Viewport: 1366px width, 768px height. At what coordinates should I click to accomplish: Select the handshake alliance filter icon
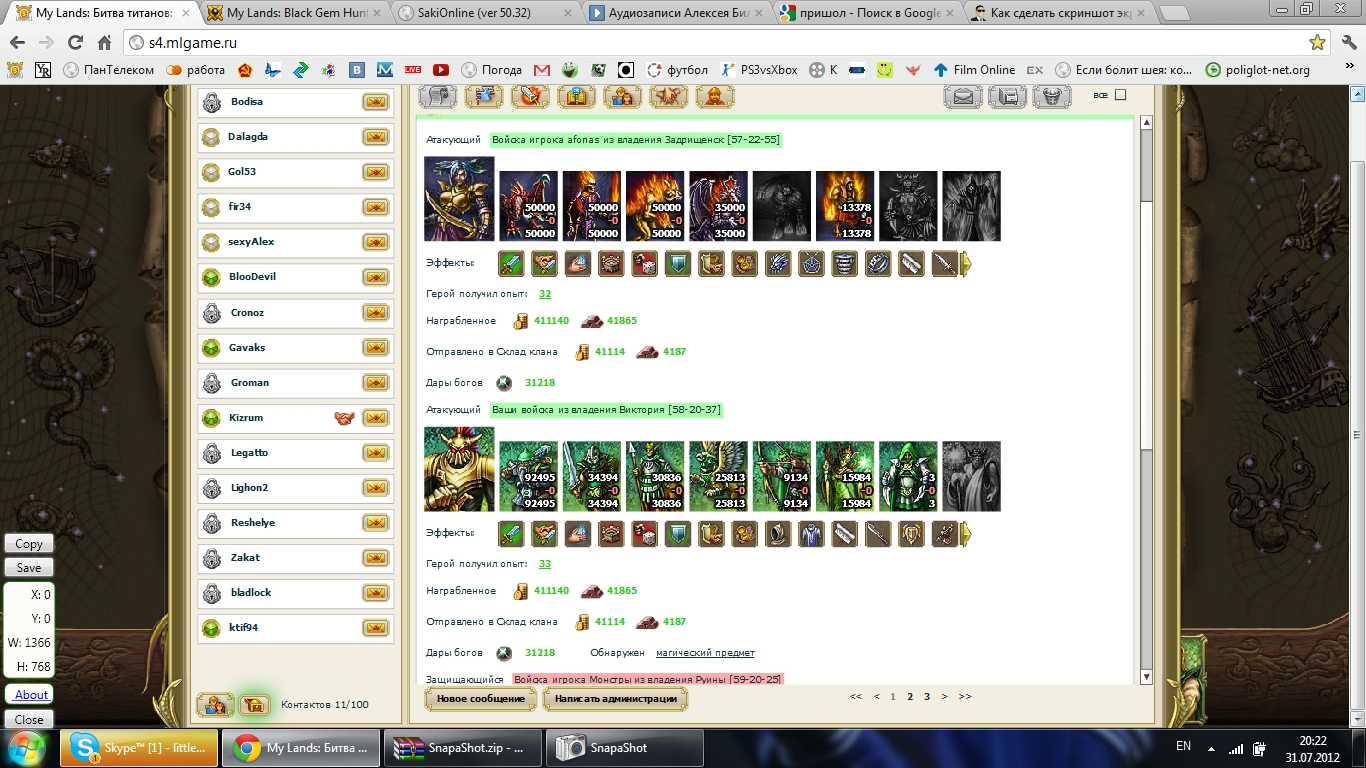(669, 97)
